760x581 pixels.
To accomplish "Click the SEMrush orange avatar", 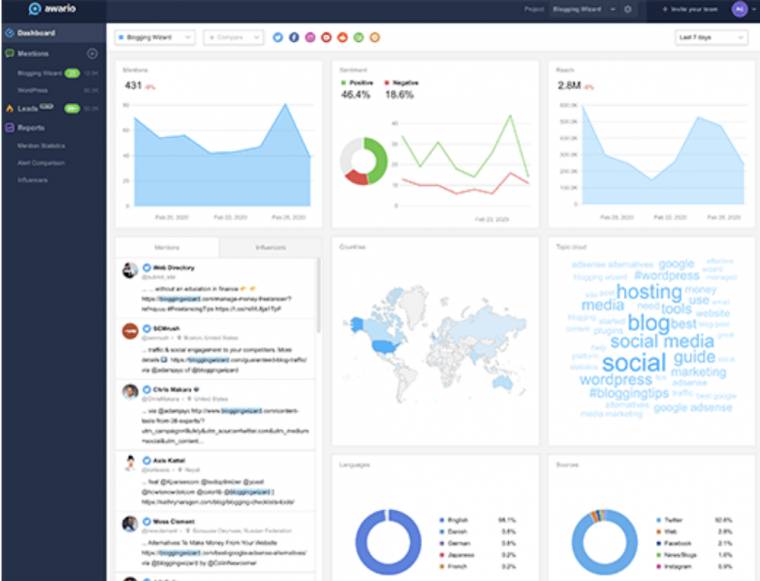I will point(130,331).
